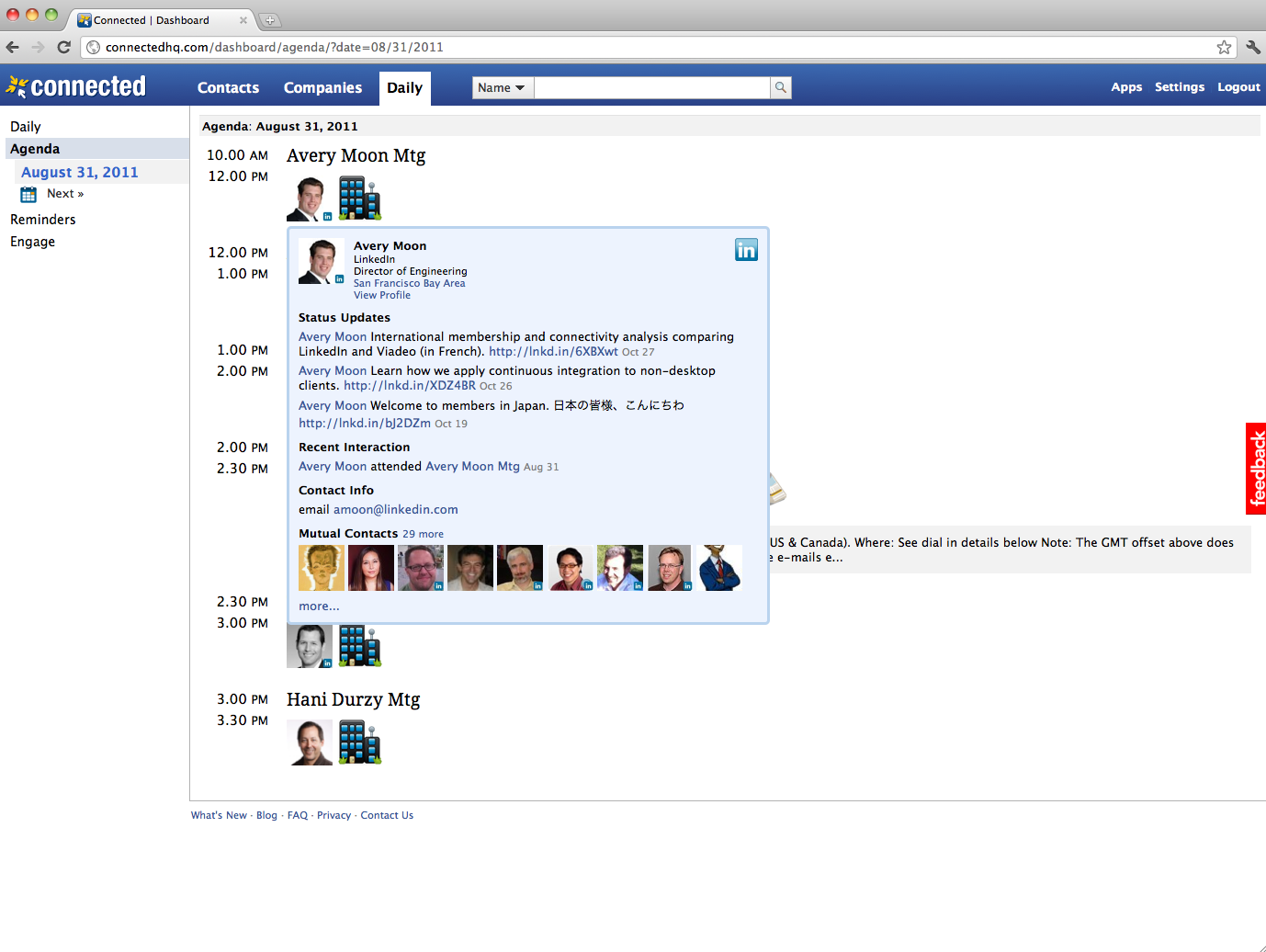Open FAQ footer link
Screen dimensions: 1266x952
(298, 815)
